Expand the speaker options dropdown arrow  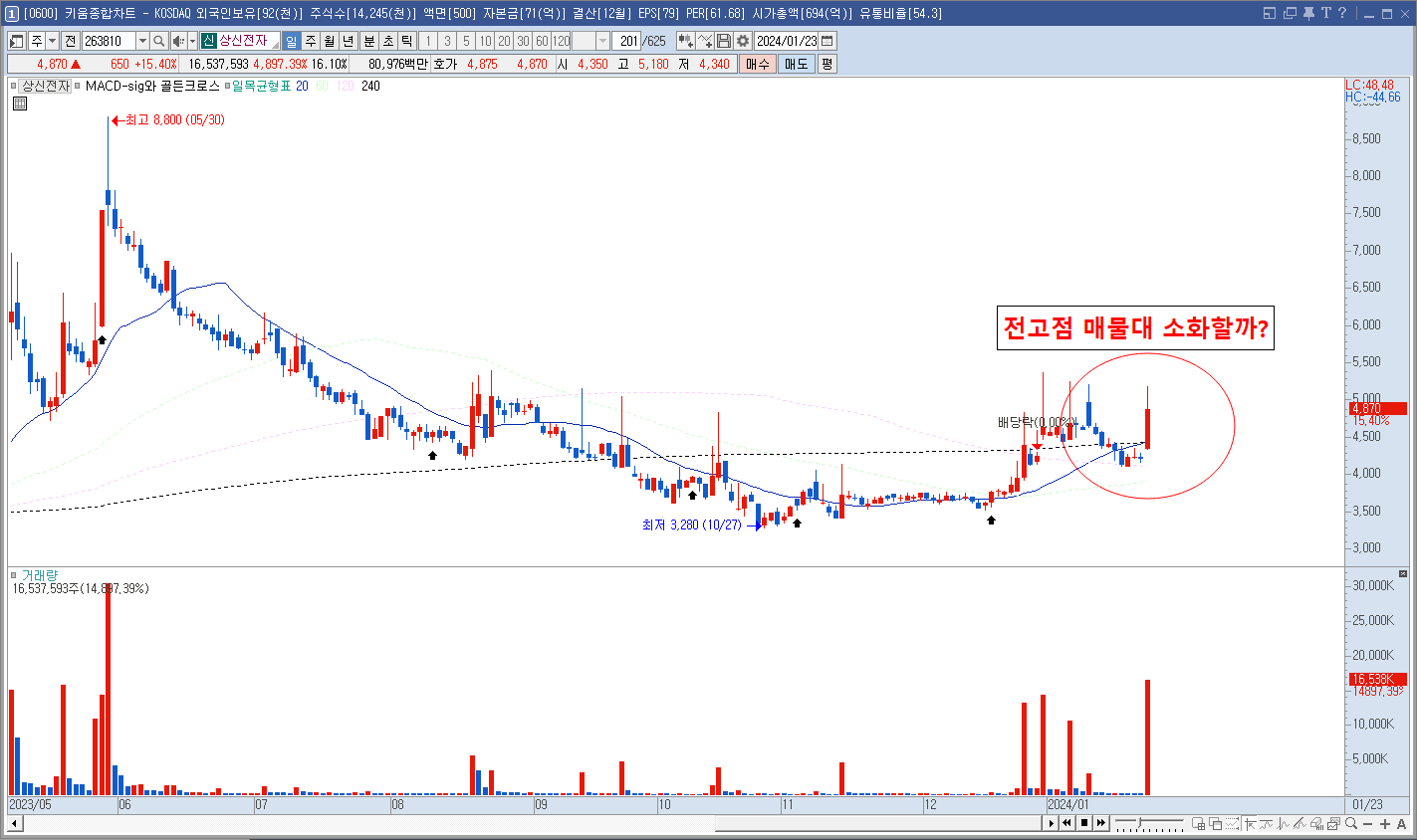(x=192, y=41)
